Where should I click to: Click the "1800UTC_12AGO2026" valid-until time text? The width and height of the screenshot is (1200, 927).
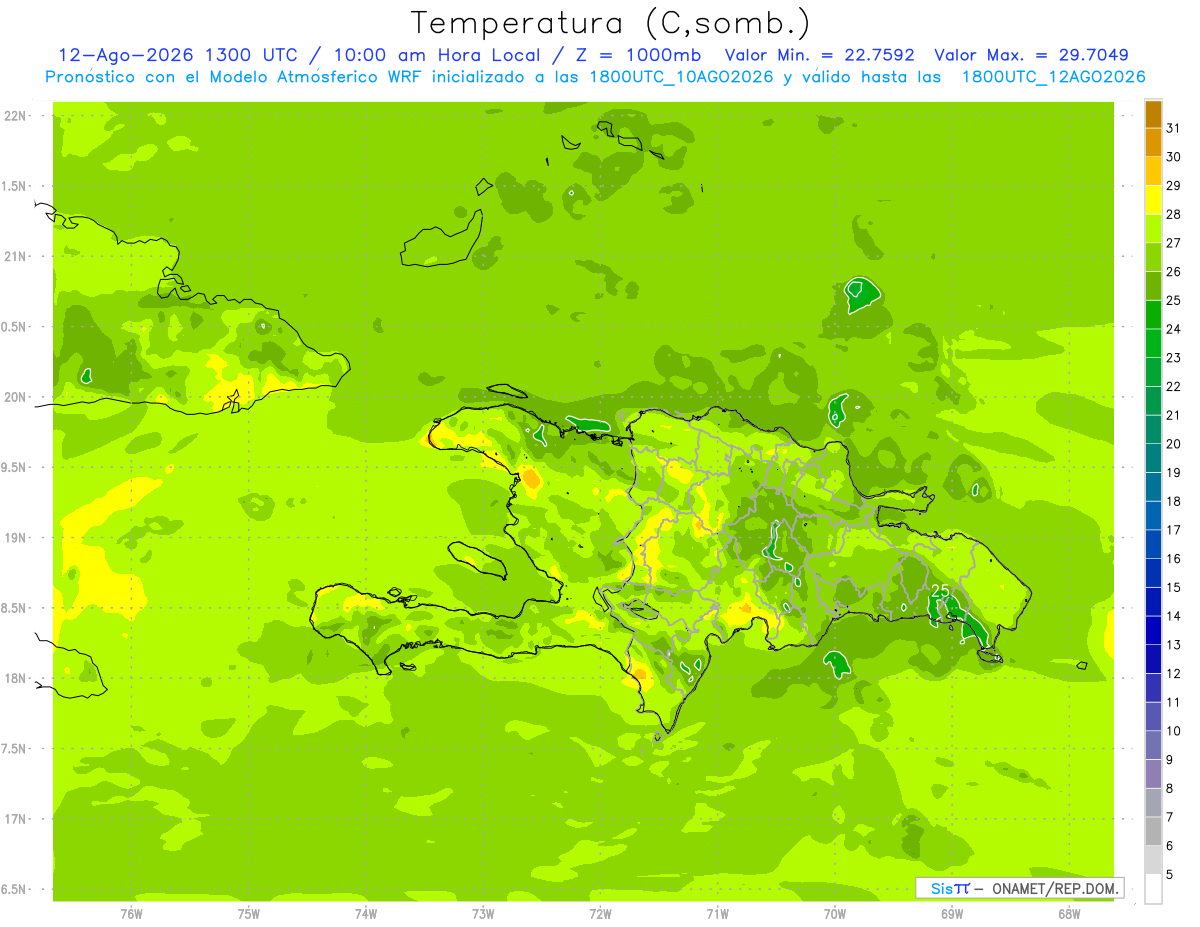pyautogui.click(x=1054, y=77)
